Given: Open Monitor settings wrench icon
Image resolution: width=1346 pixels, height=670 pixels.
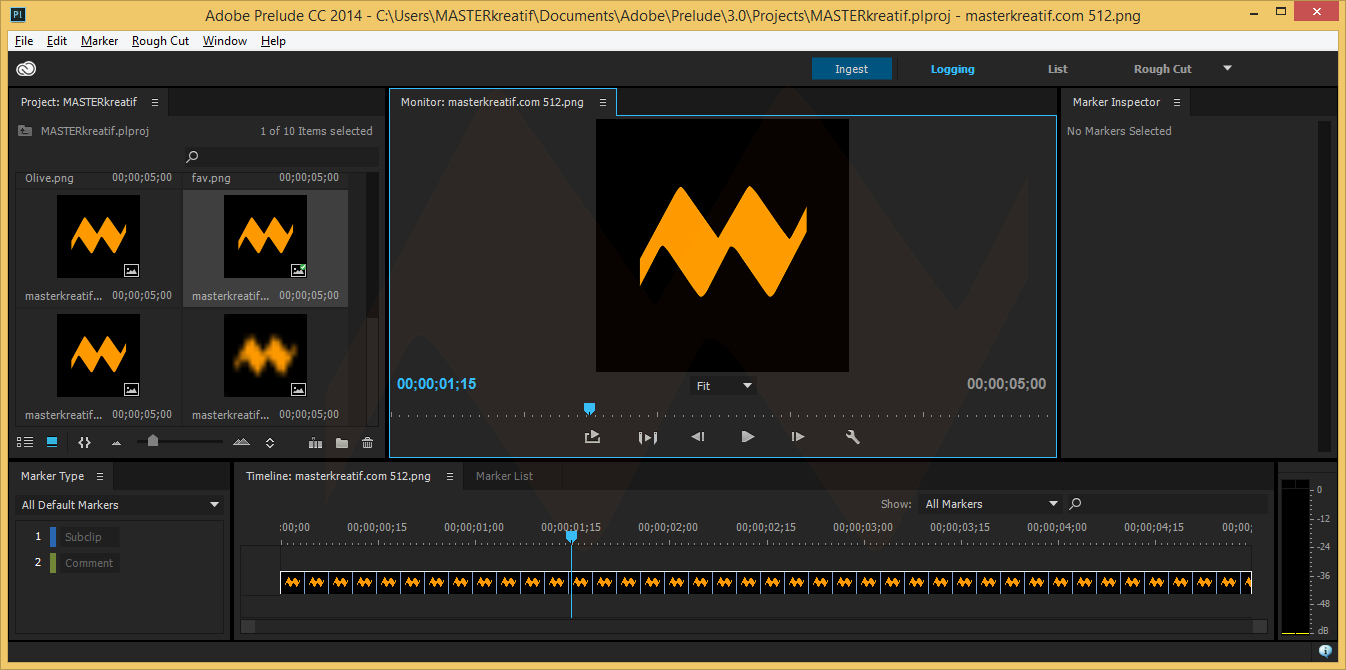Looking at the screenshot, I should (x=853, y=437).
